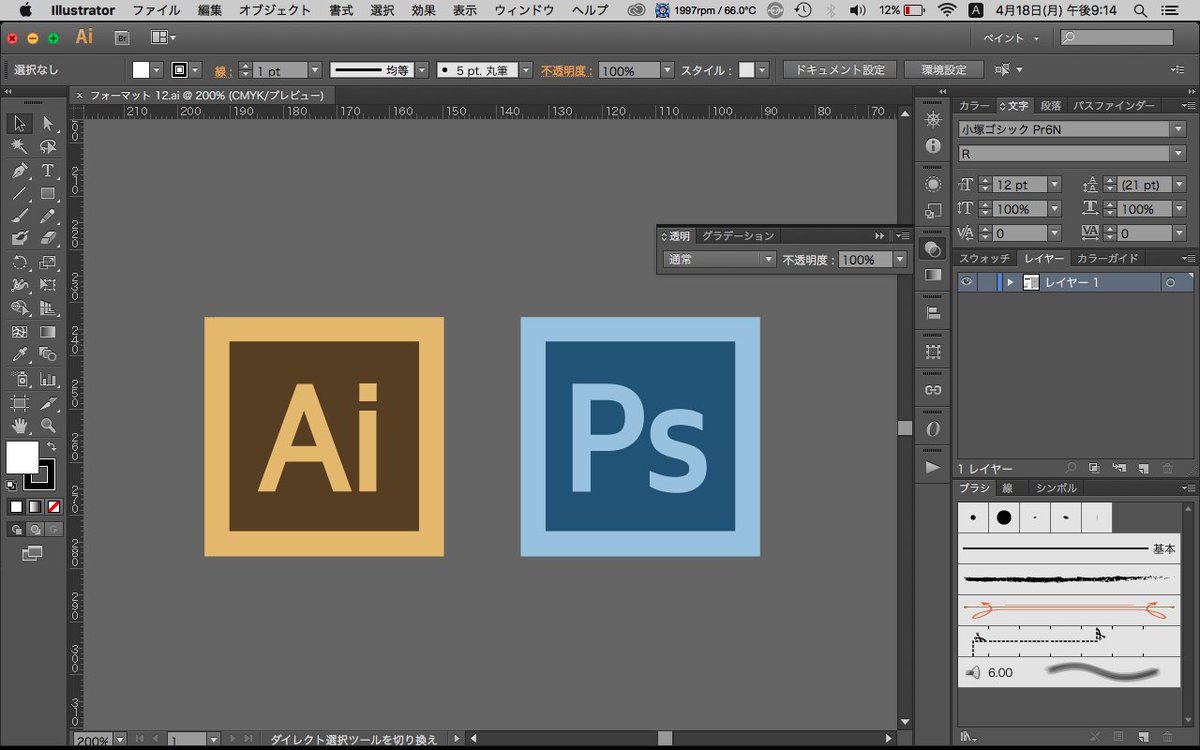Select the Rotate tool
Image resolution: width=1200 pixels, height=750 pixels.
click(x=19, y=263)
